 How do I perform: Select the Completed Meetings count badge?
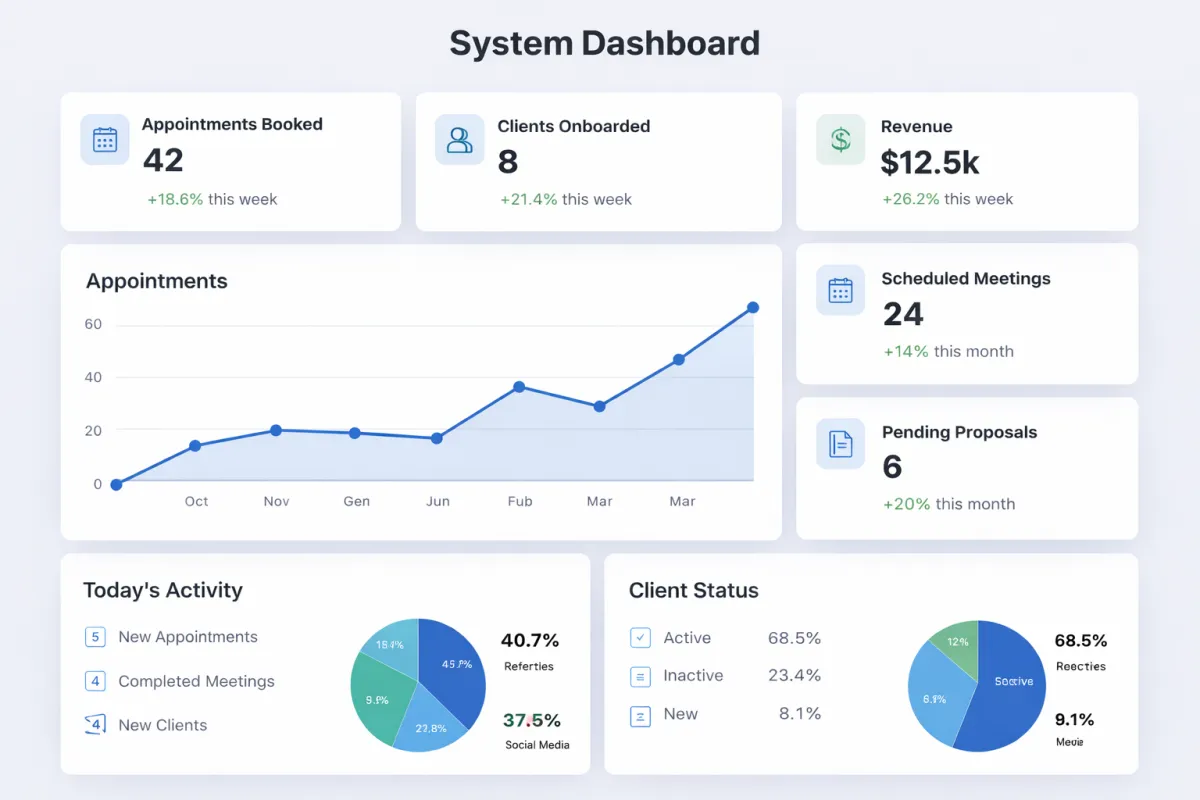(95, 681)
